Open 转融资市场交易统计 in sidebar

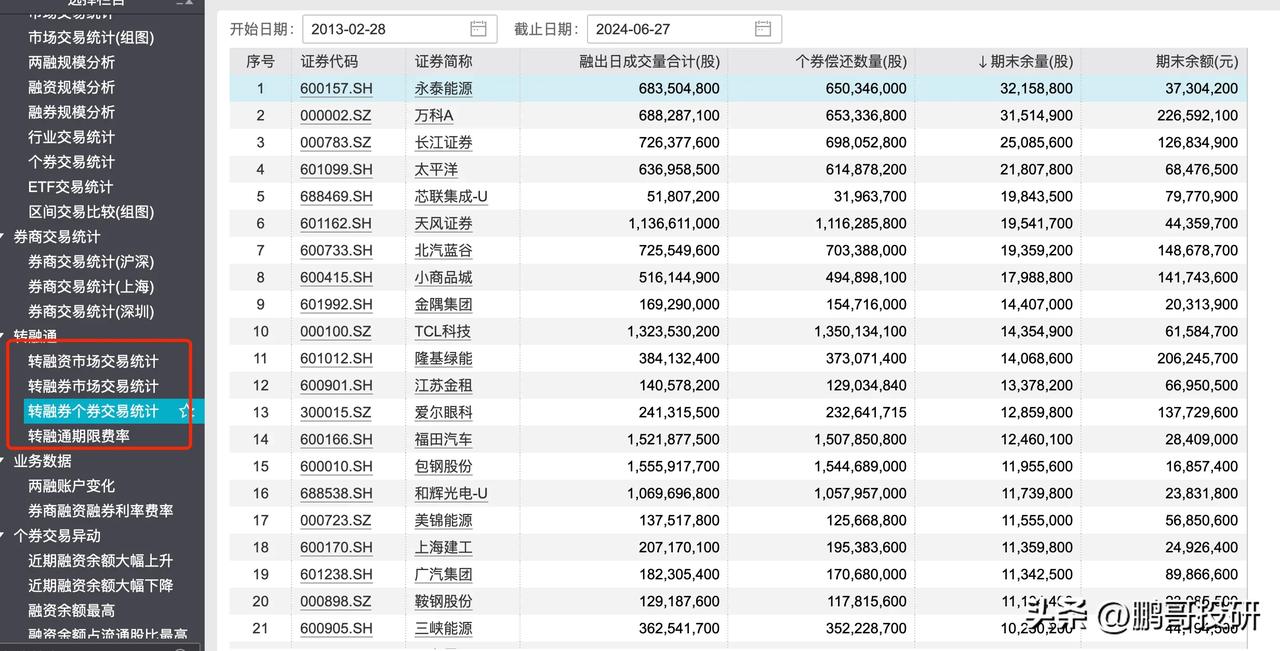point(93,361)
